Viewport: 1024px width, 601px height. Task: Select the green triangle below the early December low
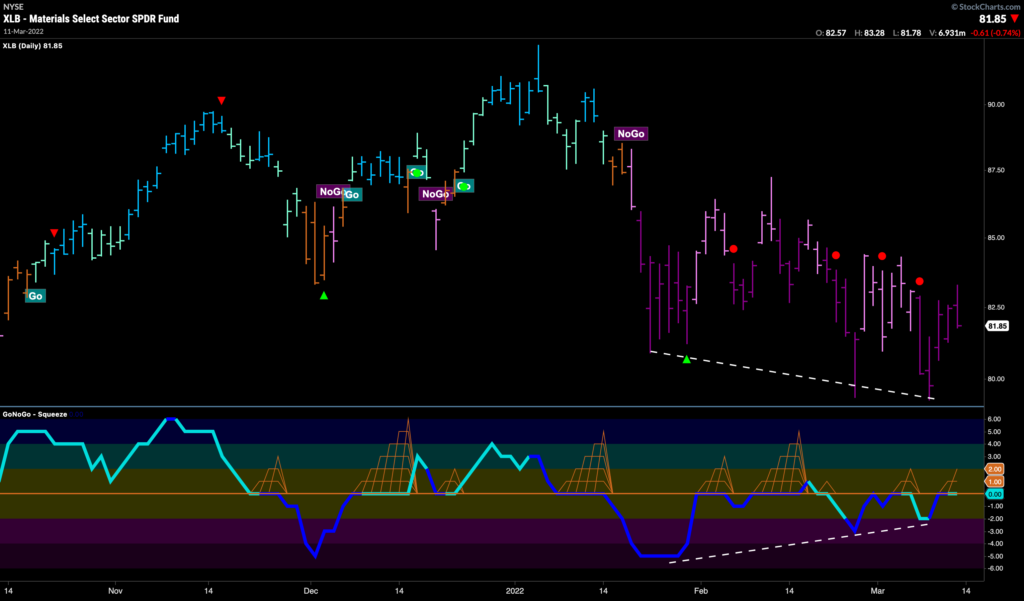[x=324, y=296]
